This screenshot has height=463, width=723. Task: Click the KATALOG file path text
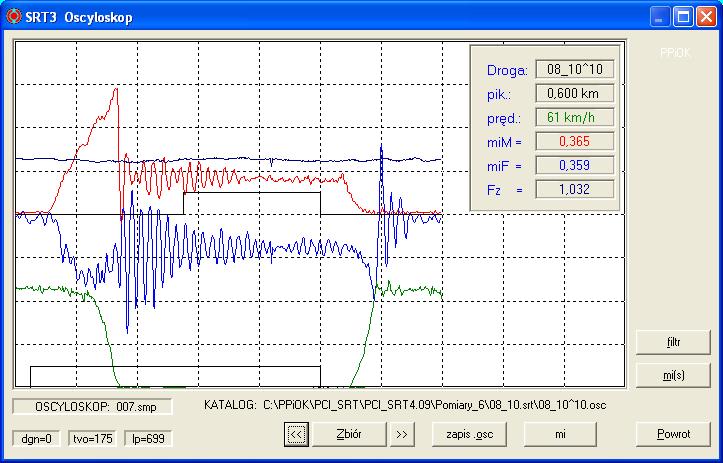point(405,405)
